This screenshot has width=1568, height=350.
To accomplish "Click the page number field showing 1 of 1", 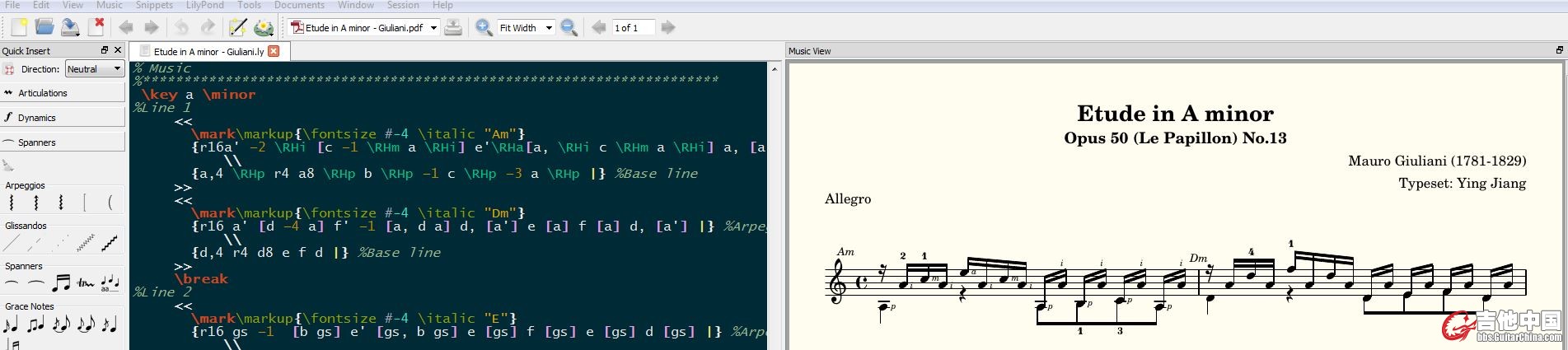I will pos(633,27).
